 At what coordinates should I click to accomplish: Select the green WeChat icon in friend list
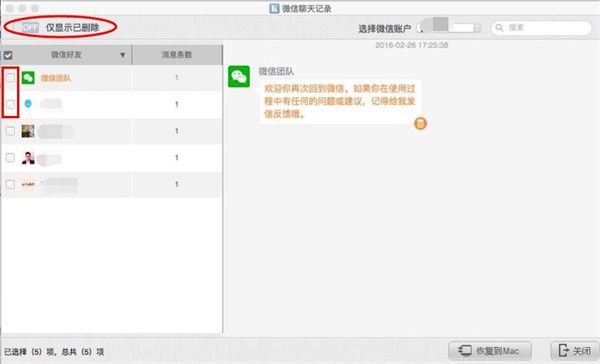[28, 78]
